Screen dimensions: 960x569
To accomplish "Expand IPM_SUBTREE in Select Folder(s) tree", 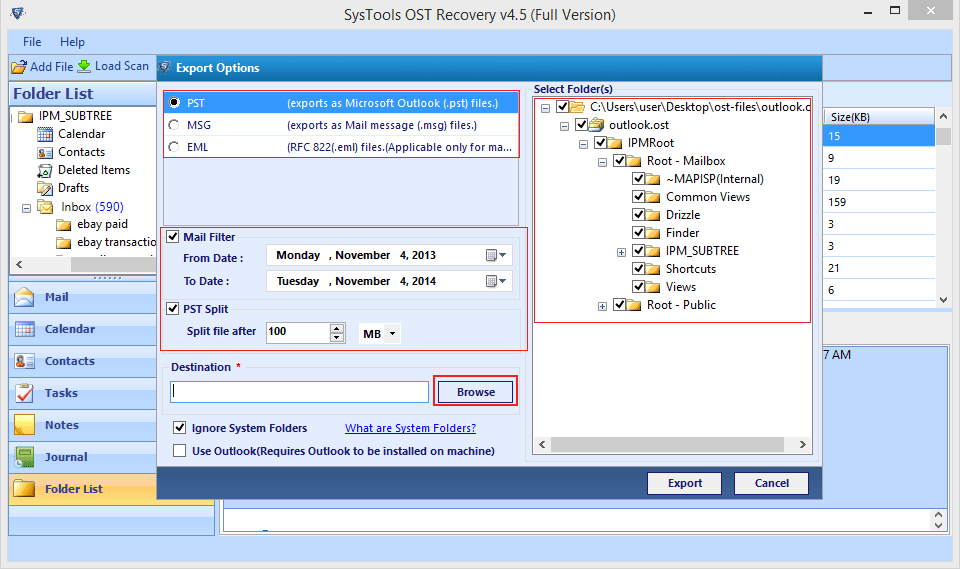I will tap(621, 252).
